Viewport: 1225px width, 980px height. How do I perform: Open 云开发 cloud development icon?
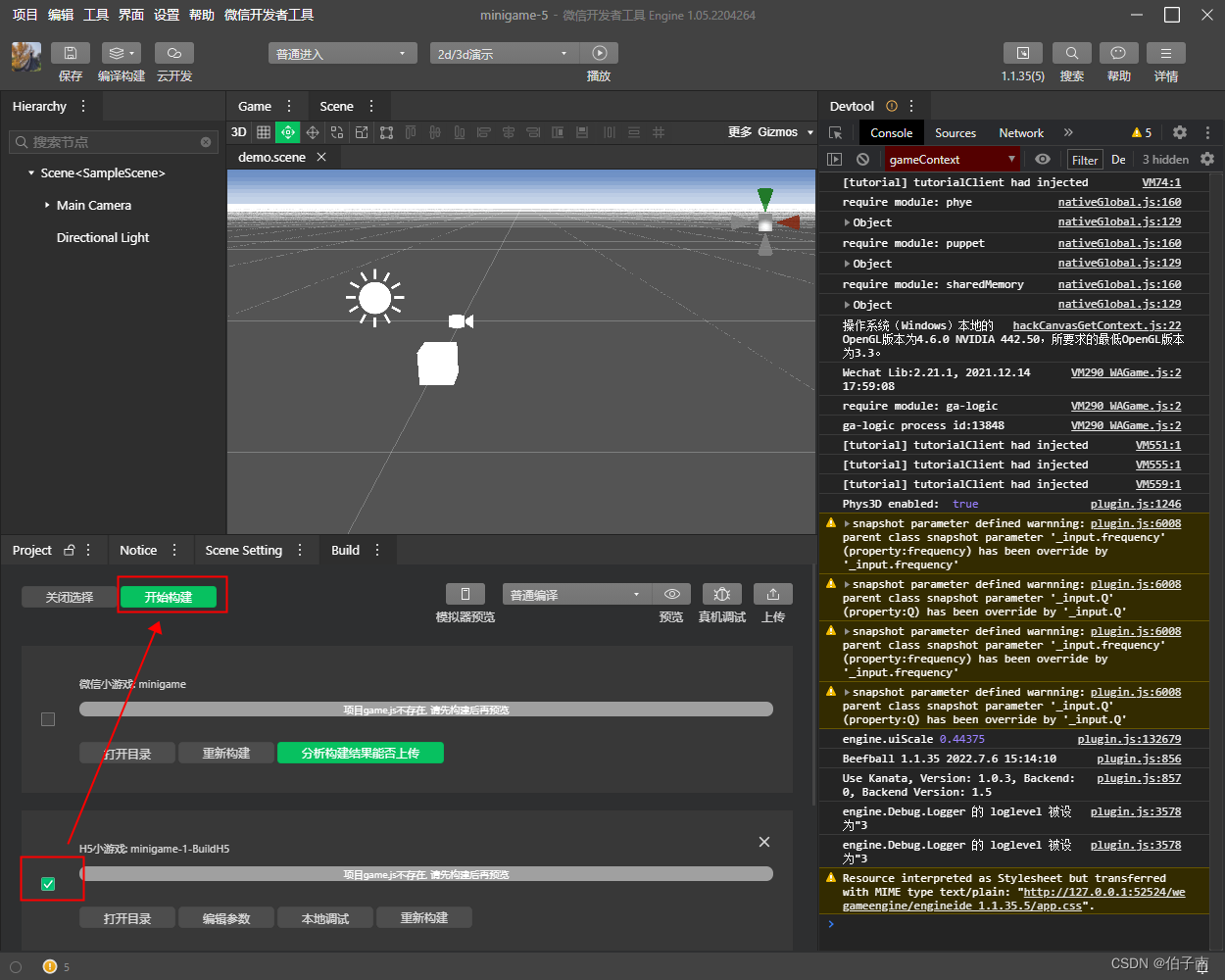coord(174,53)
